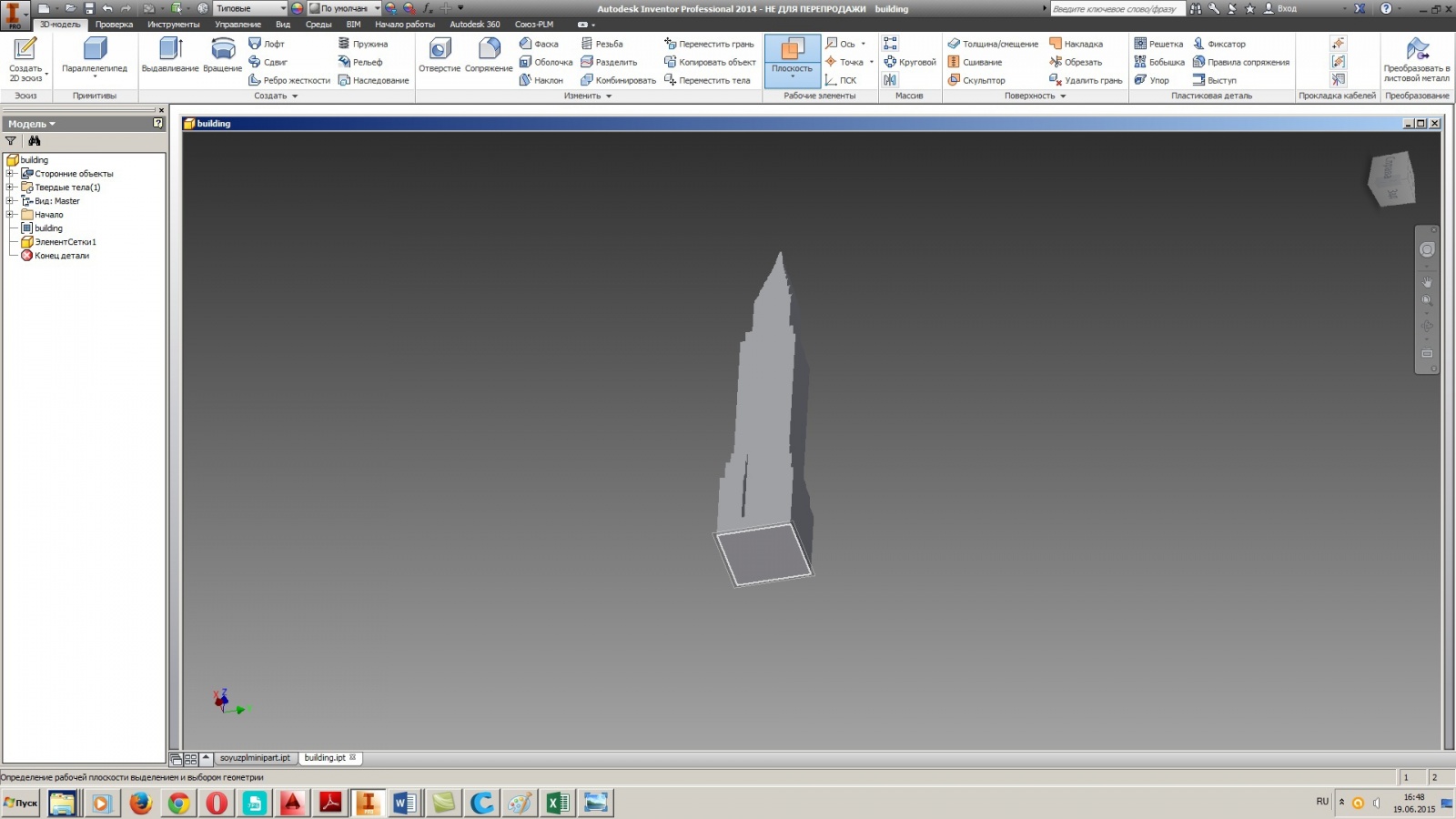Expand the Сторонние объекты tree node
This screenshot has width=1456, height=819.
tap(10, 174)
